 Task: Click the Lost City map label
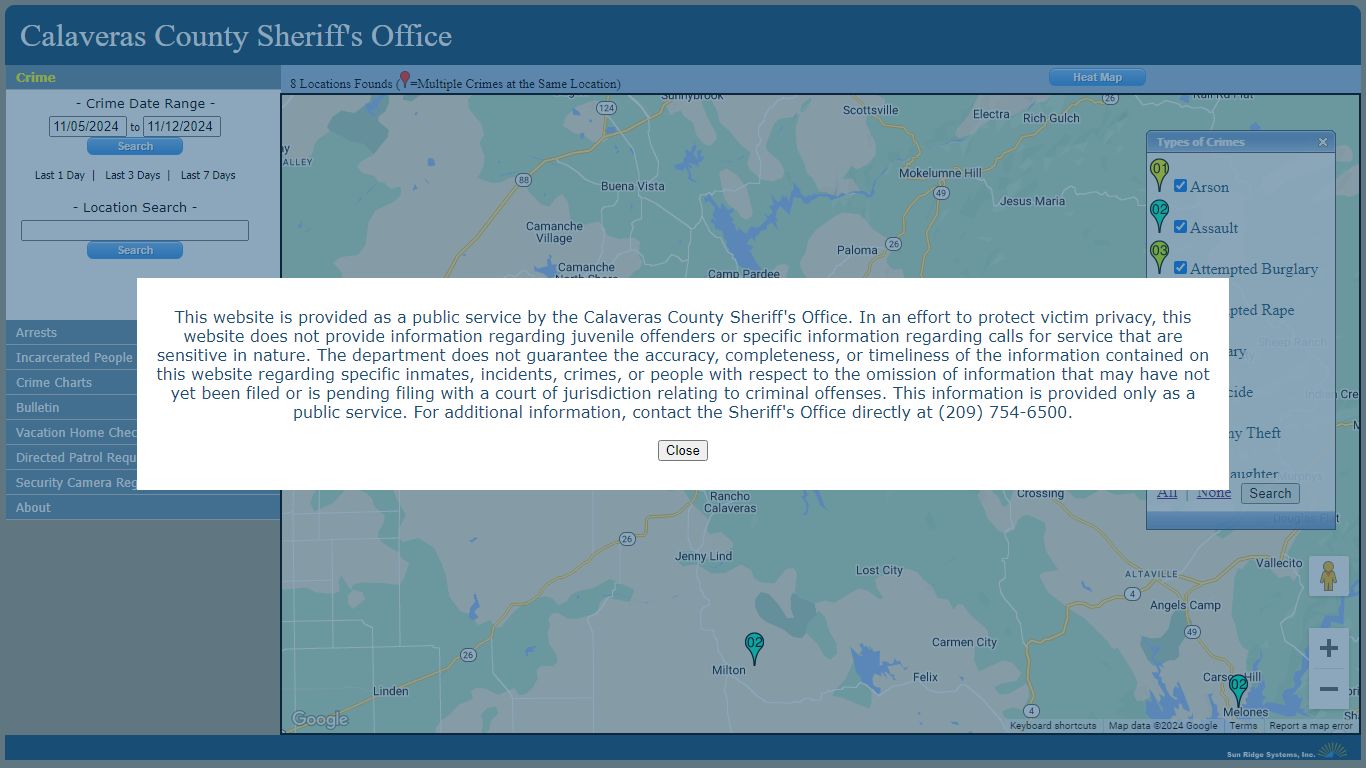pos(879,570)
